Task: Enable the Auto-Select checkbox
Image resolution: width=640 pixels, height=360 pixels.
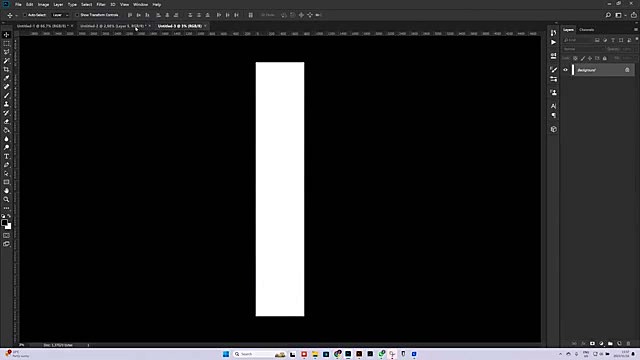Action: point(25,15)
